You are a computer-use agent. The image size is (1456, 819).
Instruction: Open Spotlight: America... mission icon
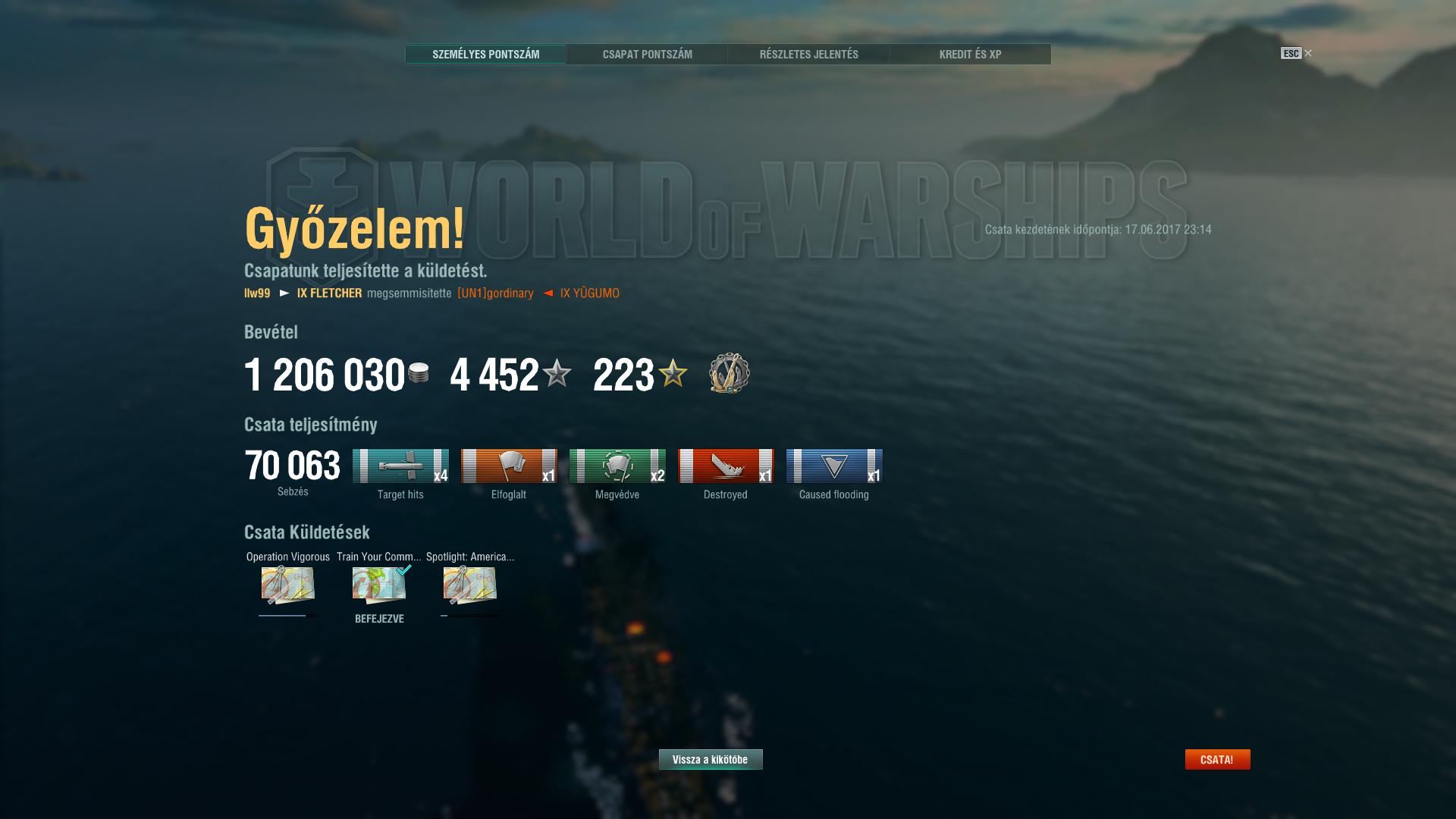point(470,585)
